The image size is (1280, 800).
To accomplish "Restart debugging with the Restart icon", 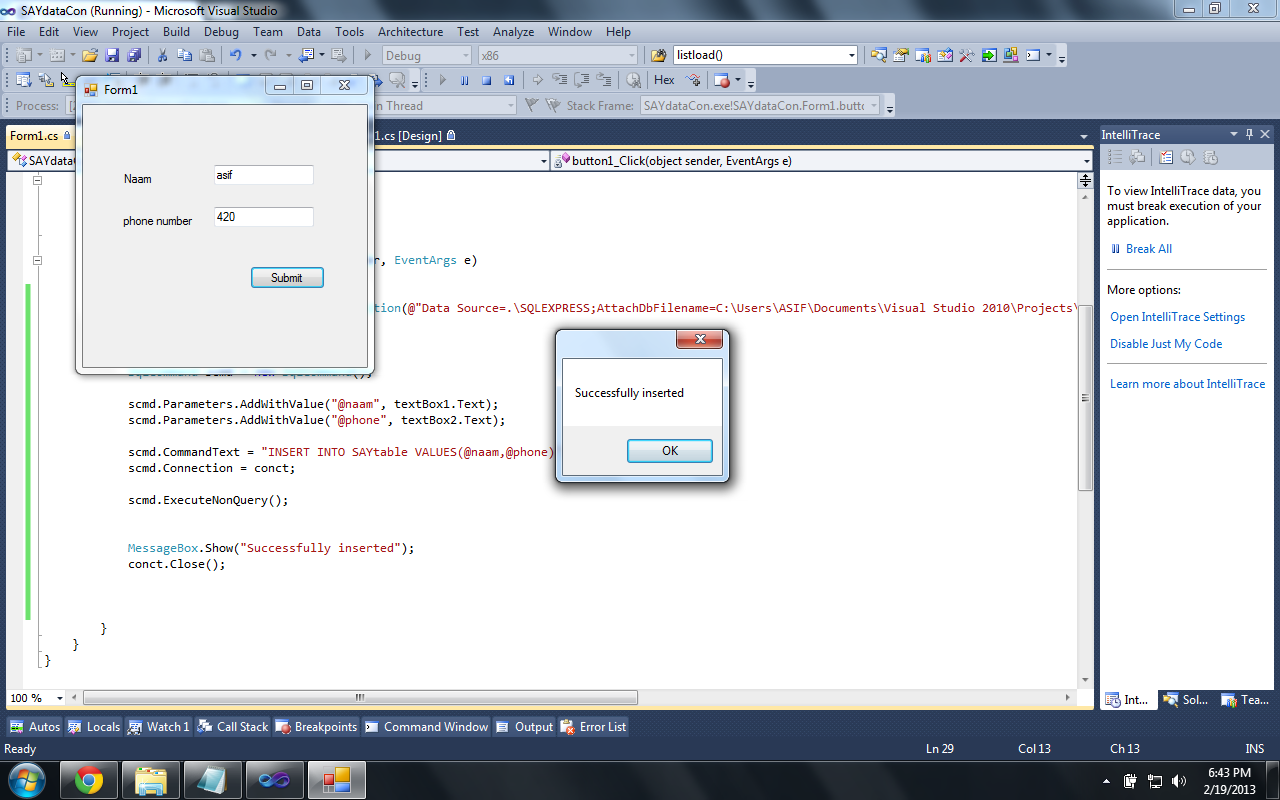I will pyautogui.click(x=509, y=80).
